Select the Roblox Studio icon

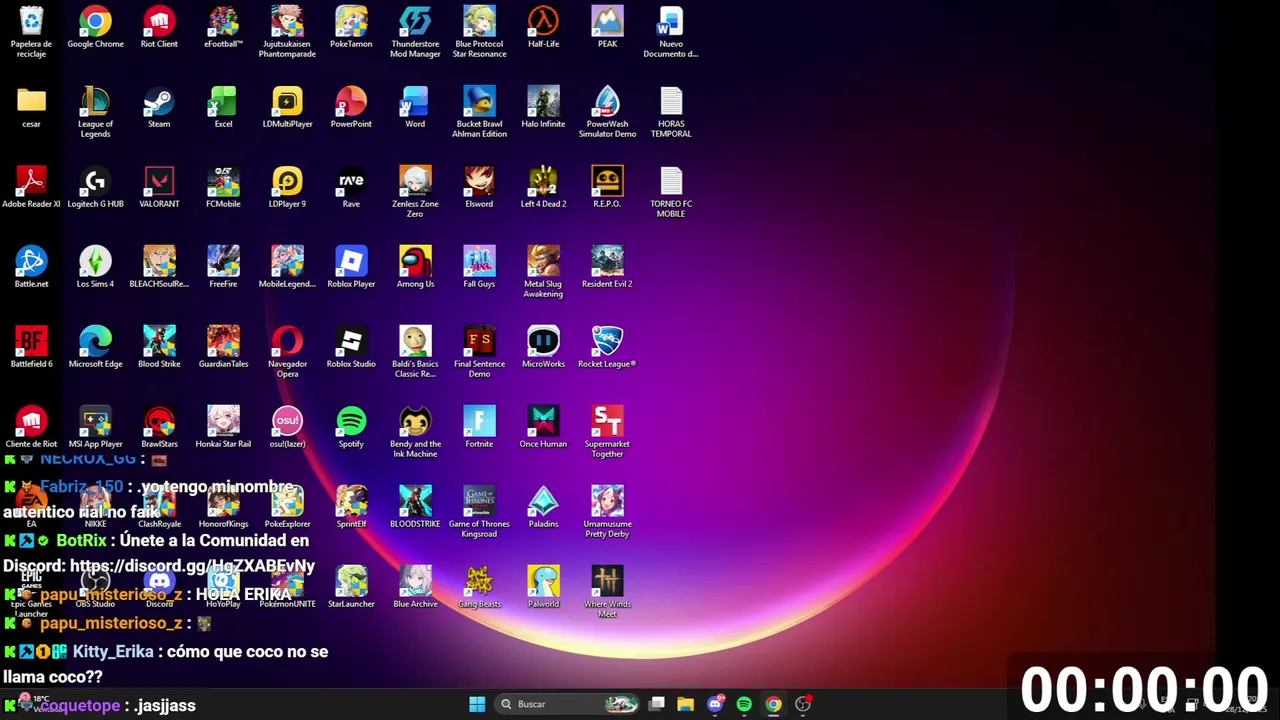pyautogui.click(x=351, y=348)
